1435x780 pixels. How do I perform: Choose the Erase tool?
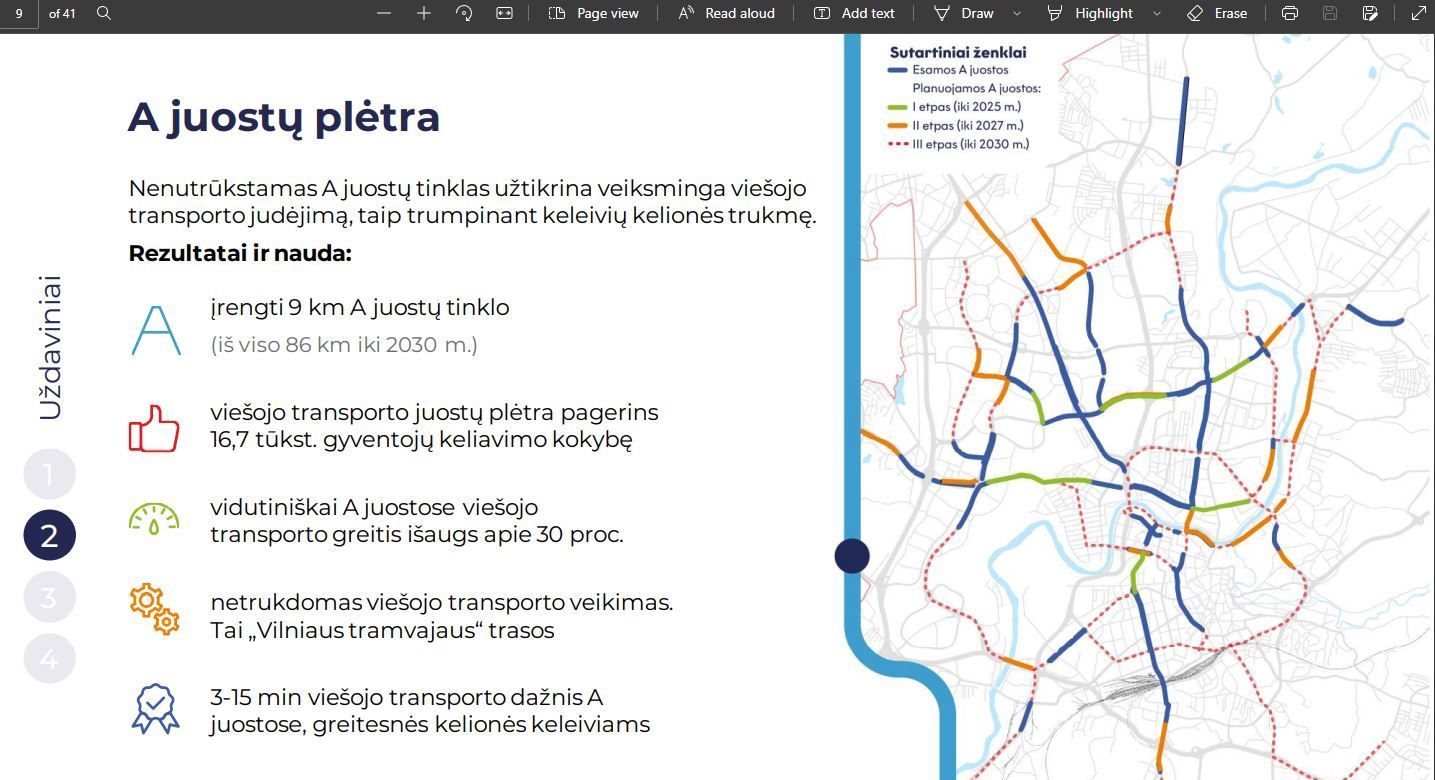pyautogui.click(x=1217, y=13)
